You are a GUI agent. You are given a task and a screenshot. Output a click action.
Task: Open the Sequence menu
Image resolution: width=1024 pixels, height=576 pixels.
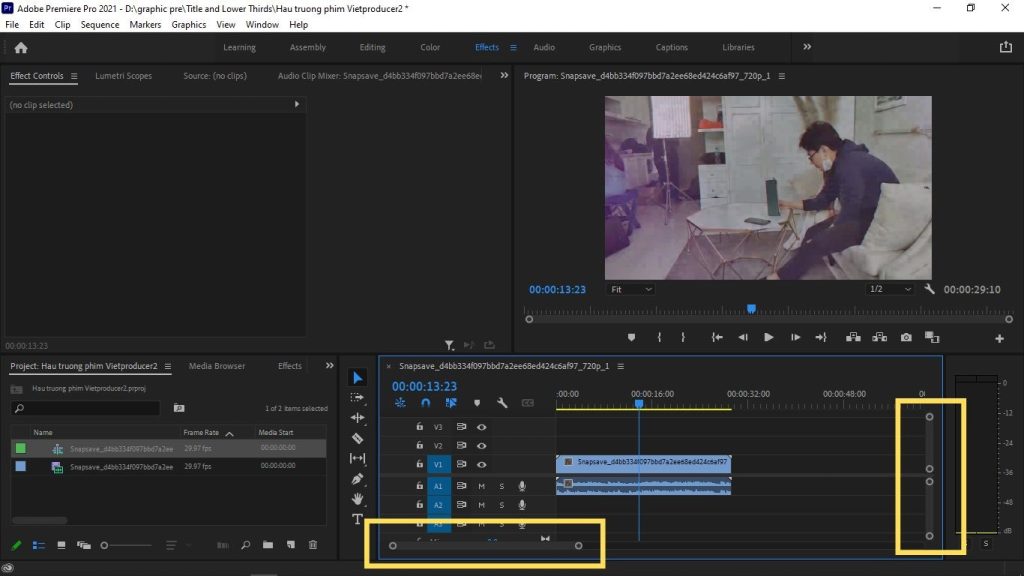pyautogui.click(x=99, y=24)
